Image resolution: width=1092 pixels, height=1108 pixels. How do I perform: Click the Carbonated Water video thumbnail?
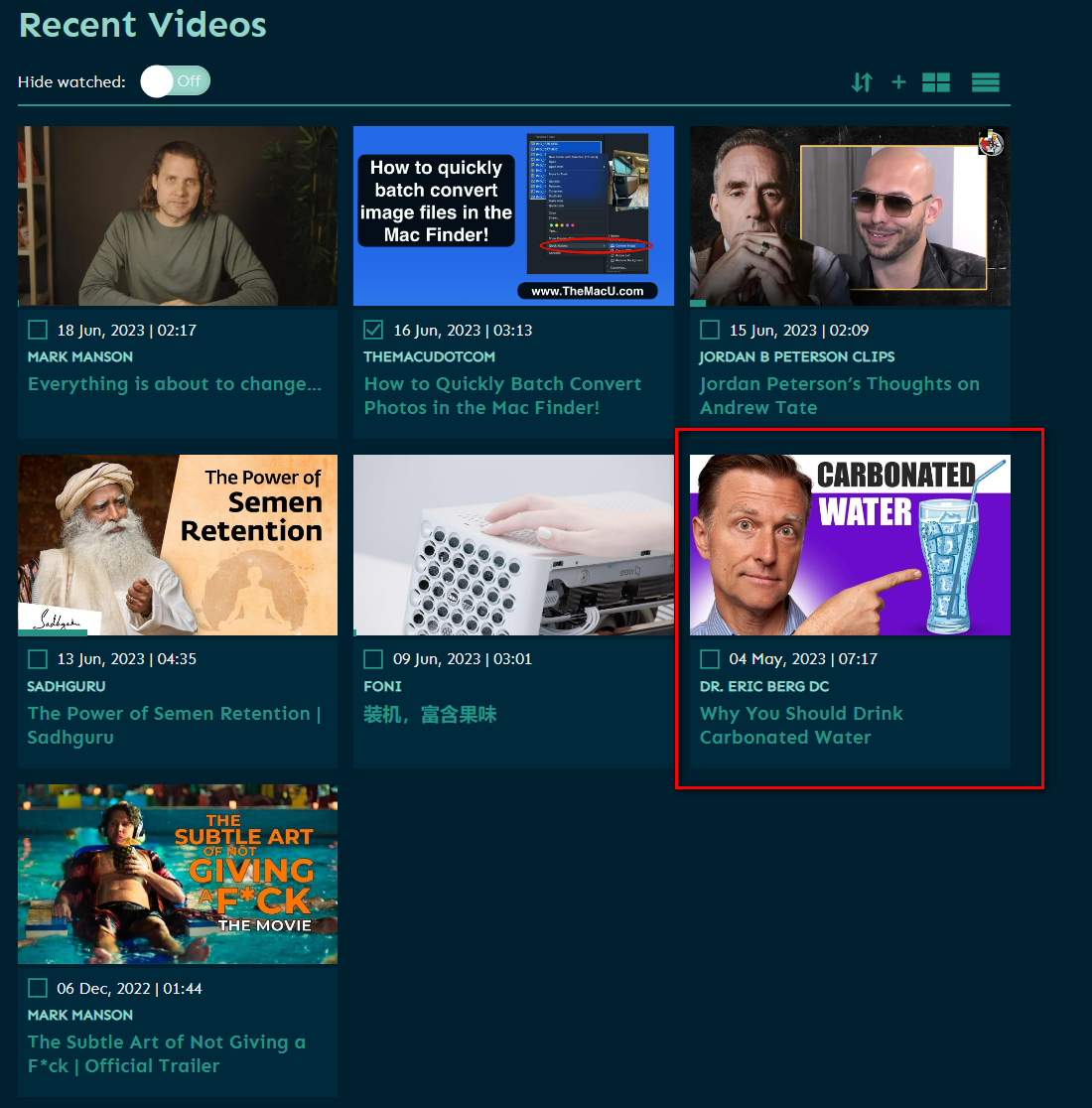click(x=850, y=545)
